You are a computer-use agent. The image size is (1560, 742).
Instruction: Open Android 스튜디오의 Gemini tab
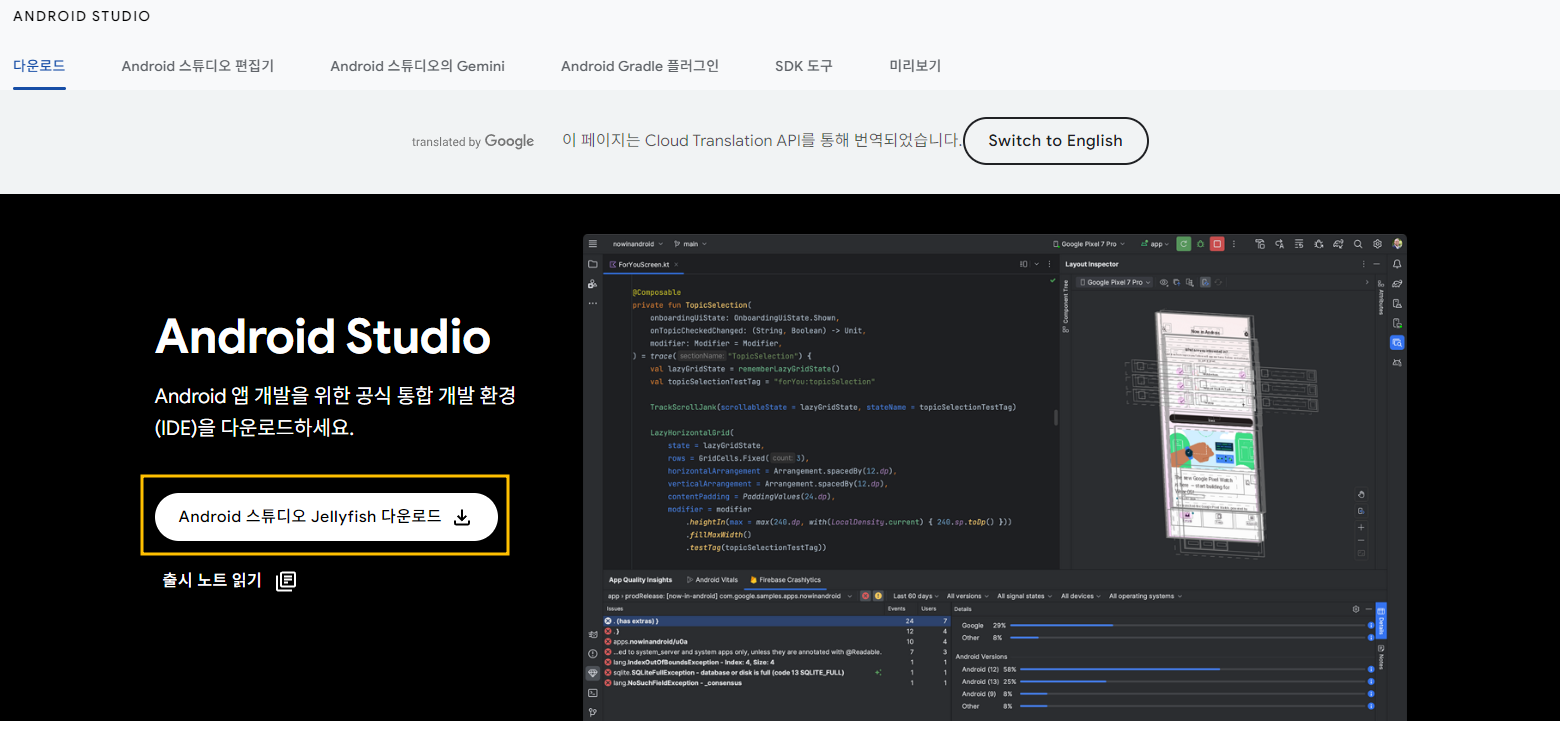point(417,66)
